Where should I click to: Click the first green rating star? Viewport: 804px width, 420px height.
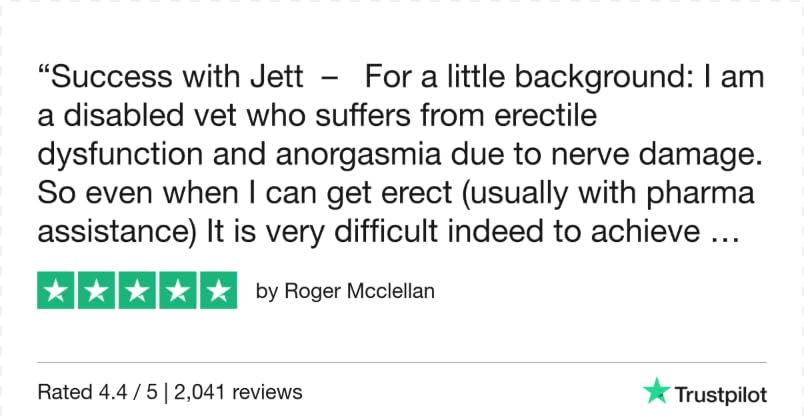point(57,291)
